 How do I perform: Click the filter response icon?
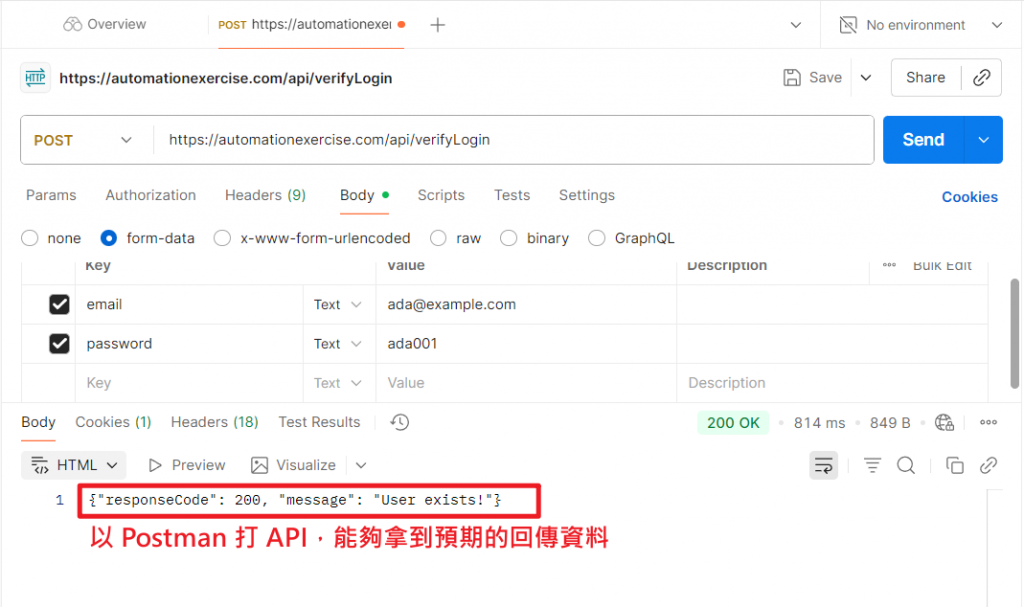[x=872, y=465]
